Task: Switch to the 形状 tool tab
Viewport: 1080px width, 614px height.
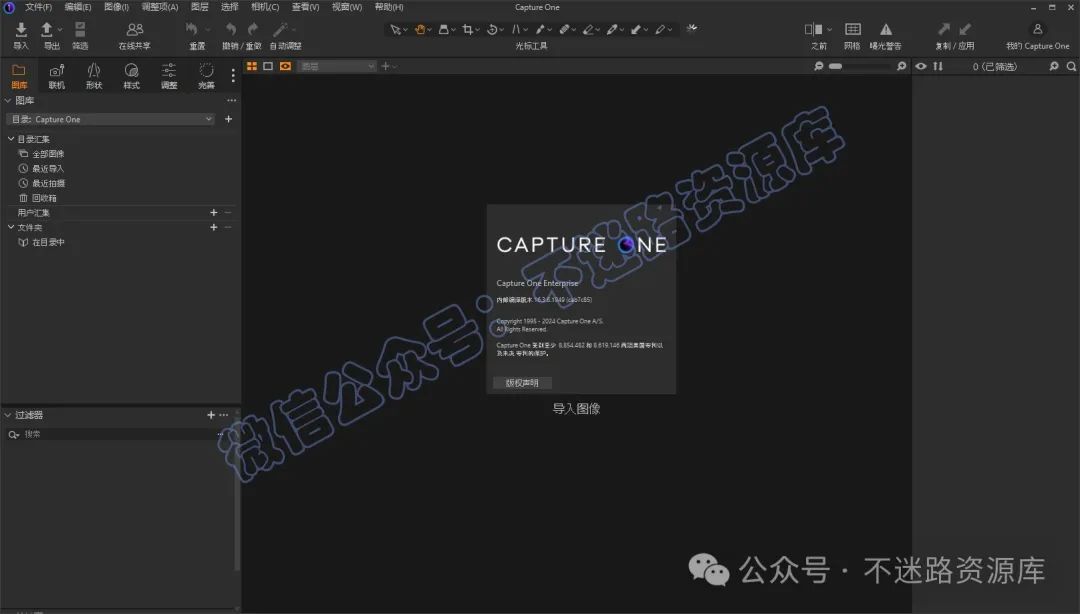Action: click(94, 76)
